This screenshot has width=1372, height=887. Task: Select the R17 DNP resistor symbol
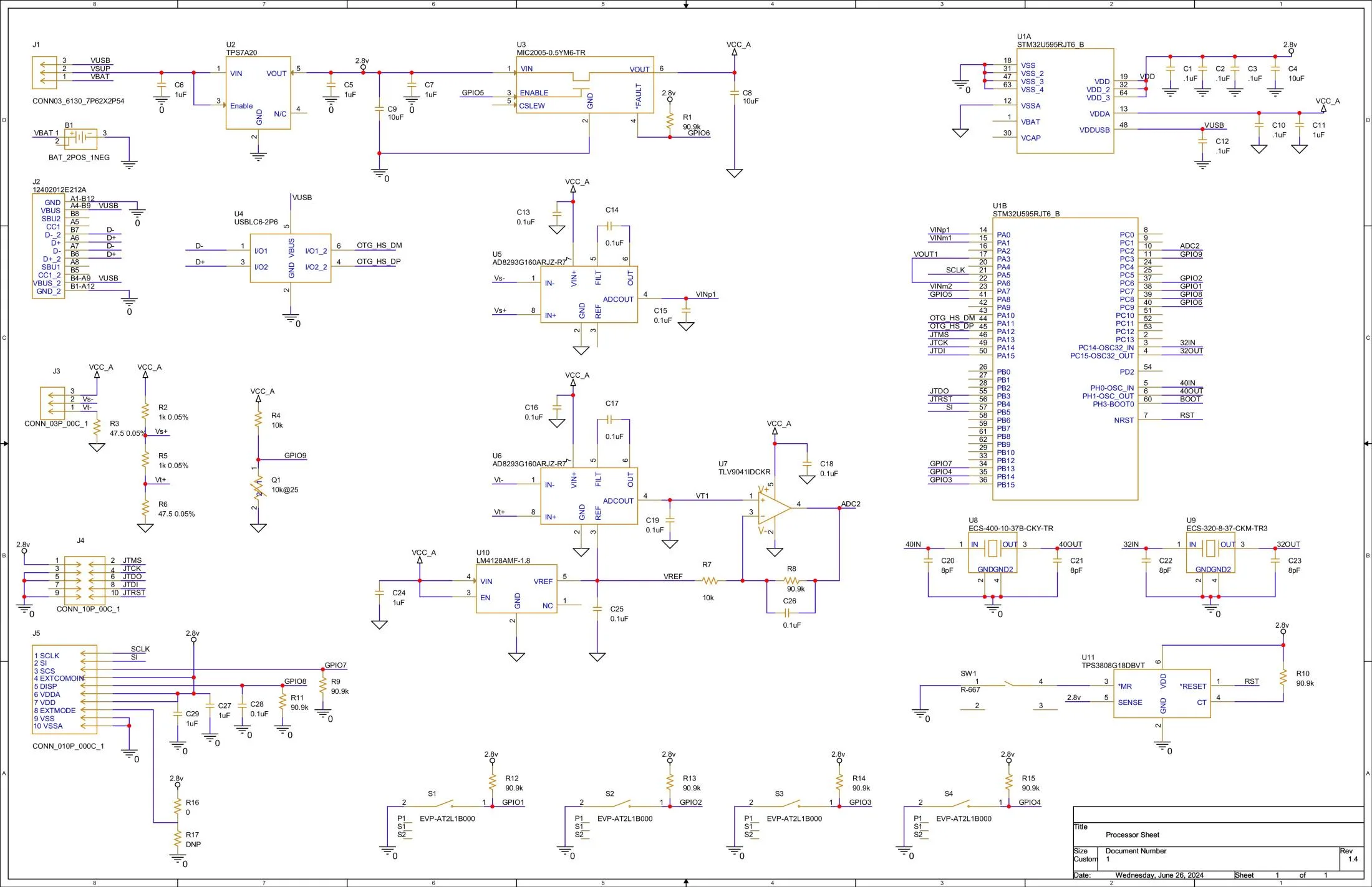177,840
